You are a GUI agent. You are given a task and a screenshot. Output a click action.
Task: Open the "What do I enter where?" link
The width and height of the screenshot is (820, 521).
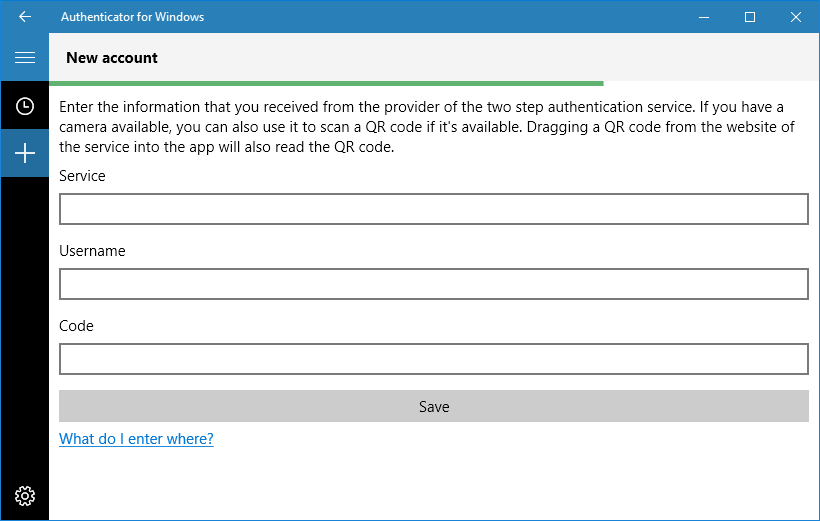point(136,439)
